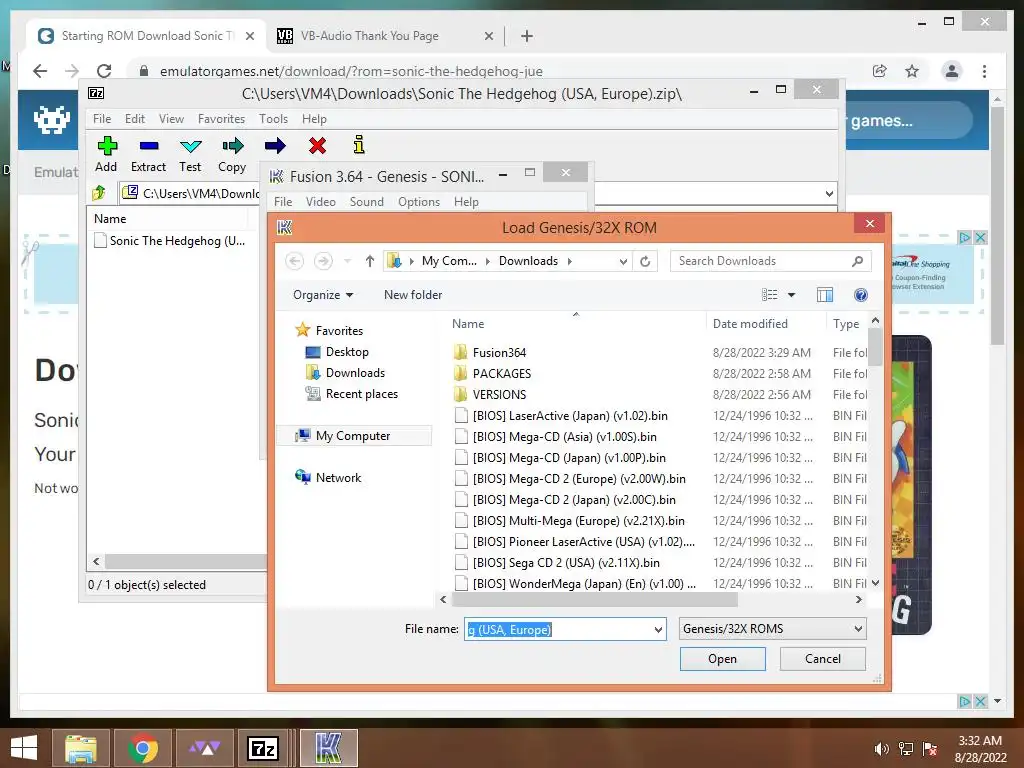The image size is (1024, 768).
Task: Click the blue Move arrow in 7-Zip
Action: (x=275, y=146)
